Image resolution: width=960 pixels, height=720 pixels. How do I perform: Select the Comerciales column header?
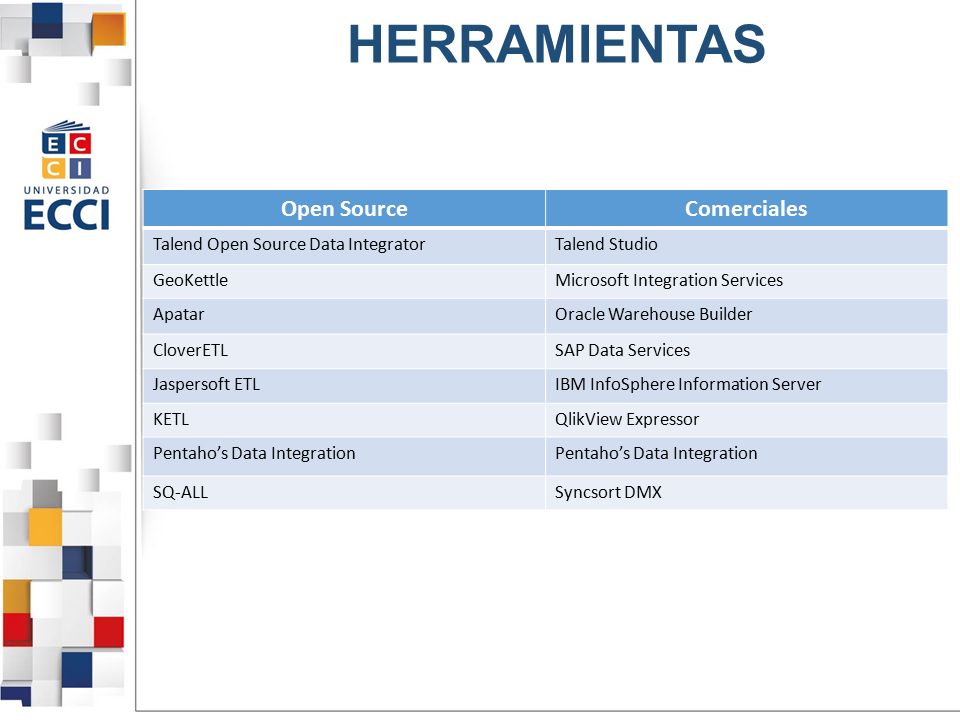pos(746,208)
